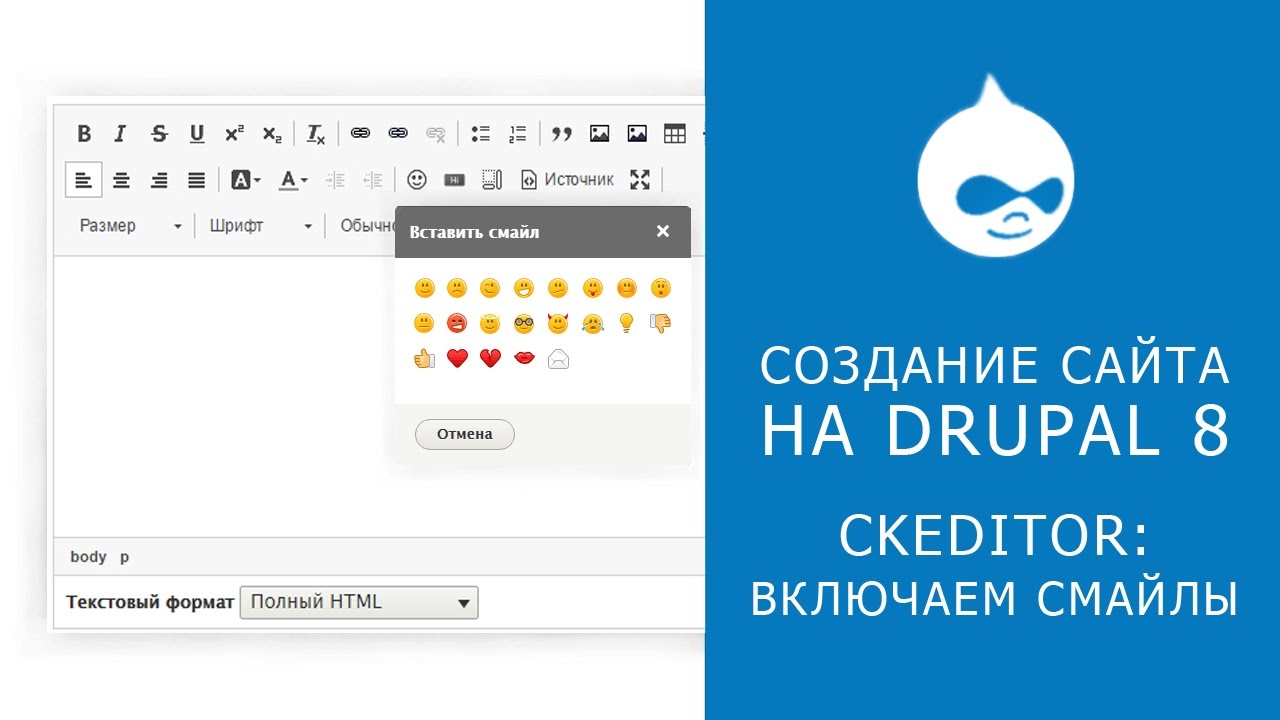This screenshot has width=1280, height=720.
Task: Insert the light bulb emoticon
Action: pos(626,323)
